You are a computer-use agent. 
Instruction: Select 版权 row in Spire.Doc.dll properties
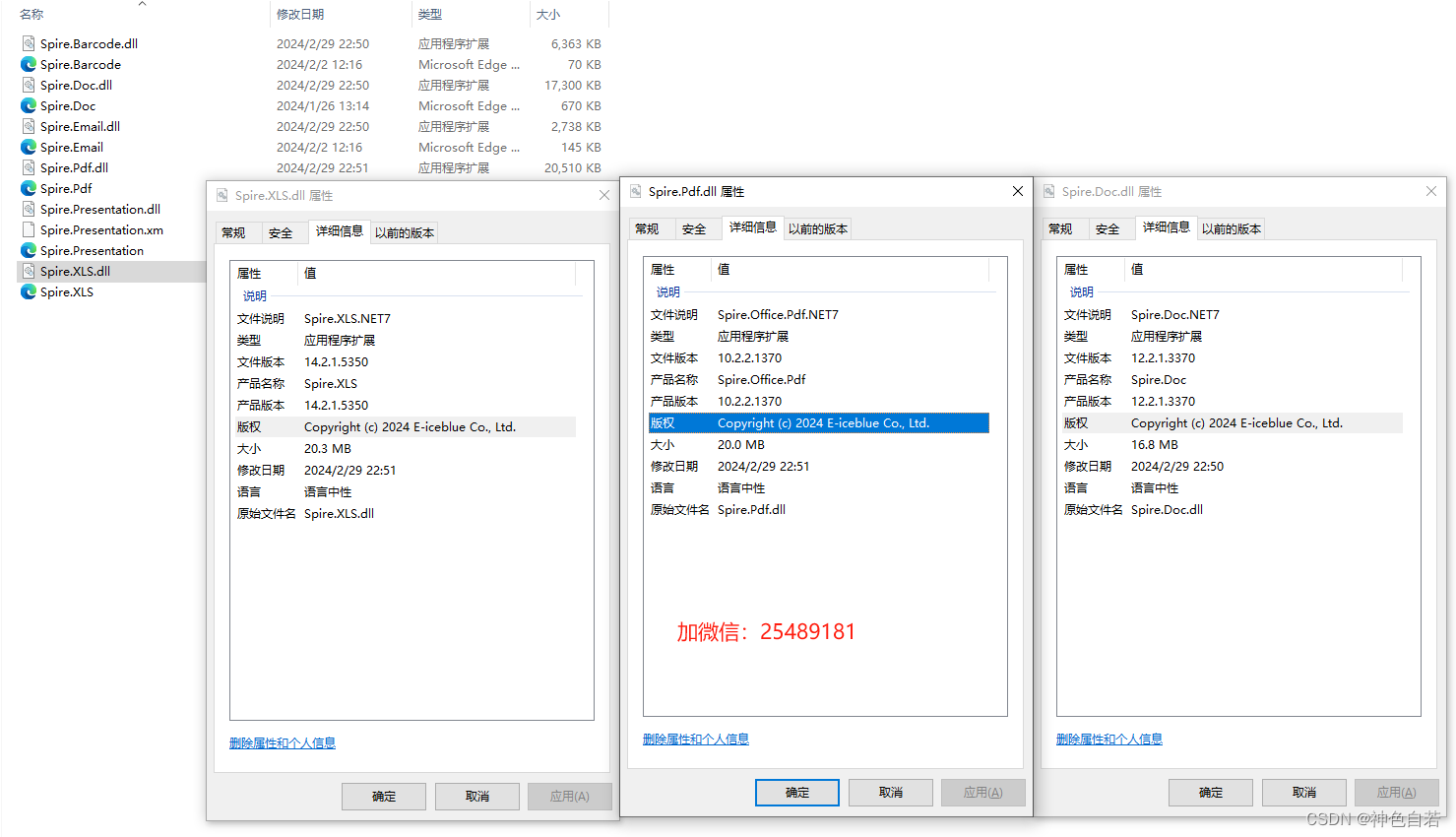1232,423
